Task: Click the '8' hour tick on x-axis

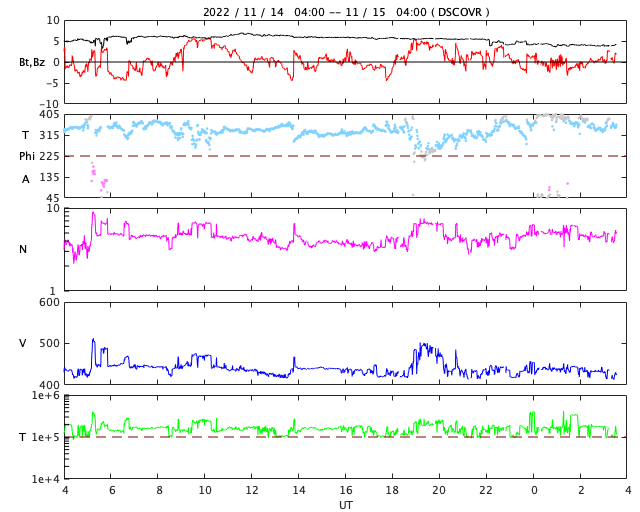Action: [159, 490]
